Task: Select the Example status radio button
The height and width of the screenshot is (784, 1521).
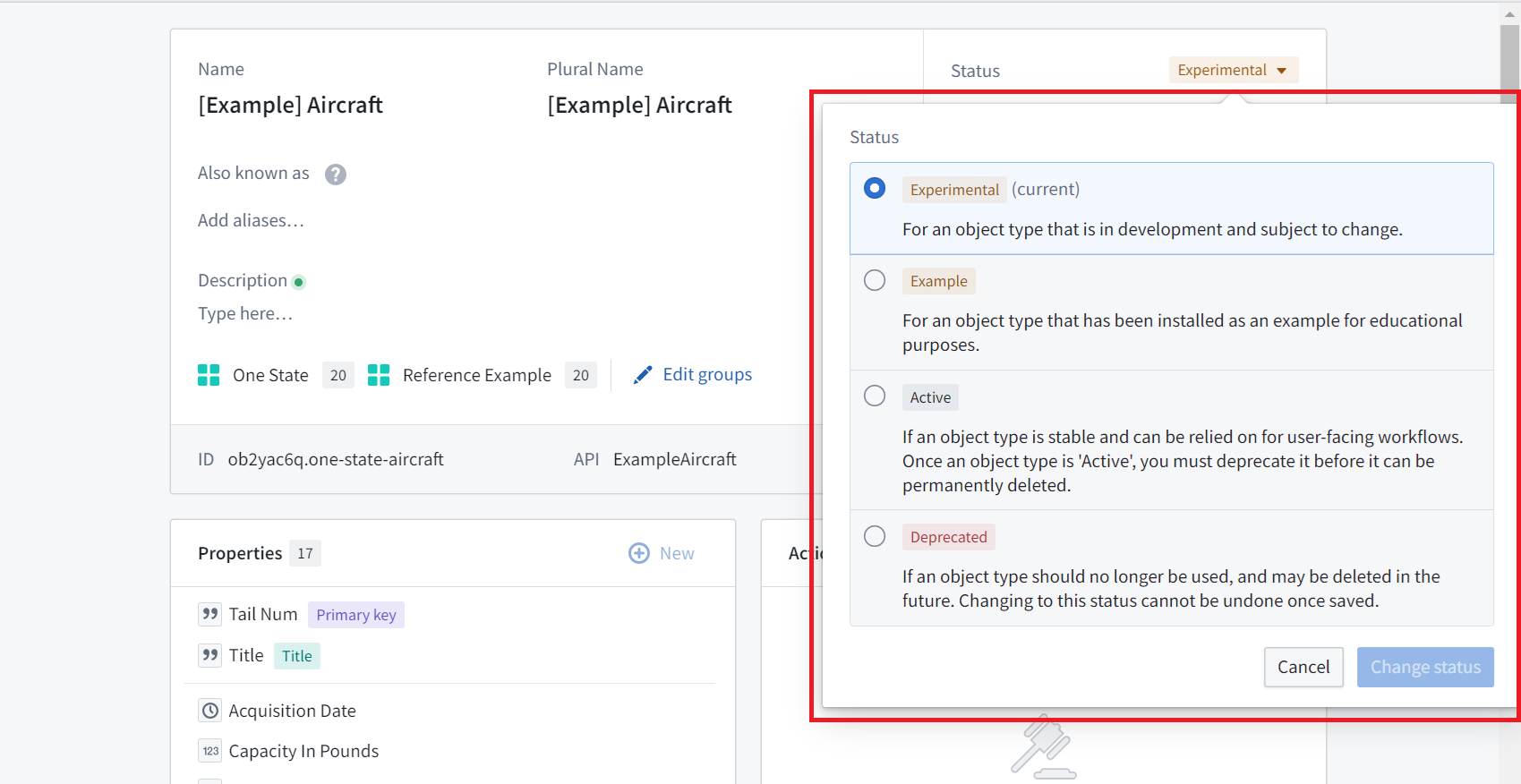Action: [x=875, y=280]
